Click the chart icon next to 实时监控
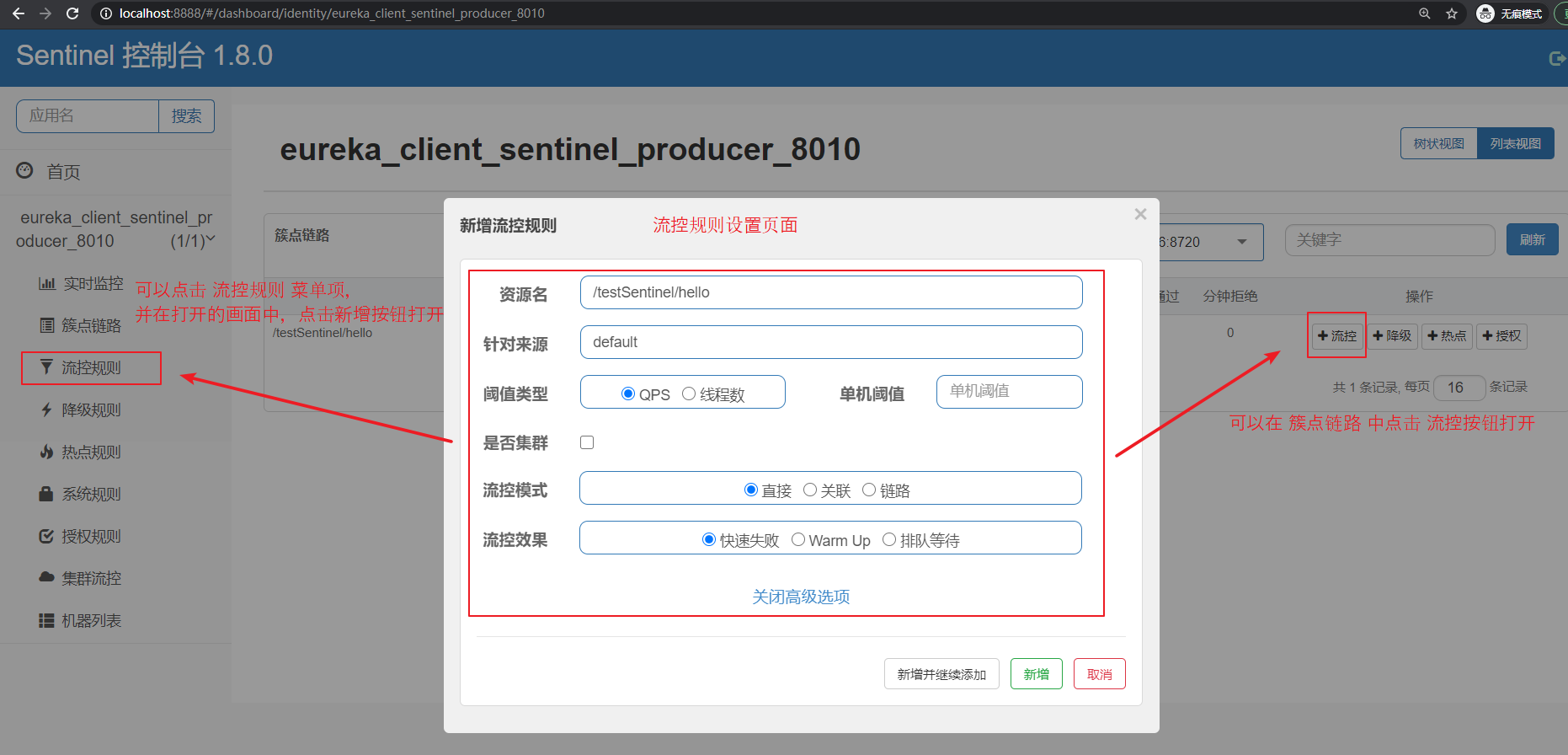1568x755 pixels. point(47,283)
